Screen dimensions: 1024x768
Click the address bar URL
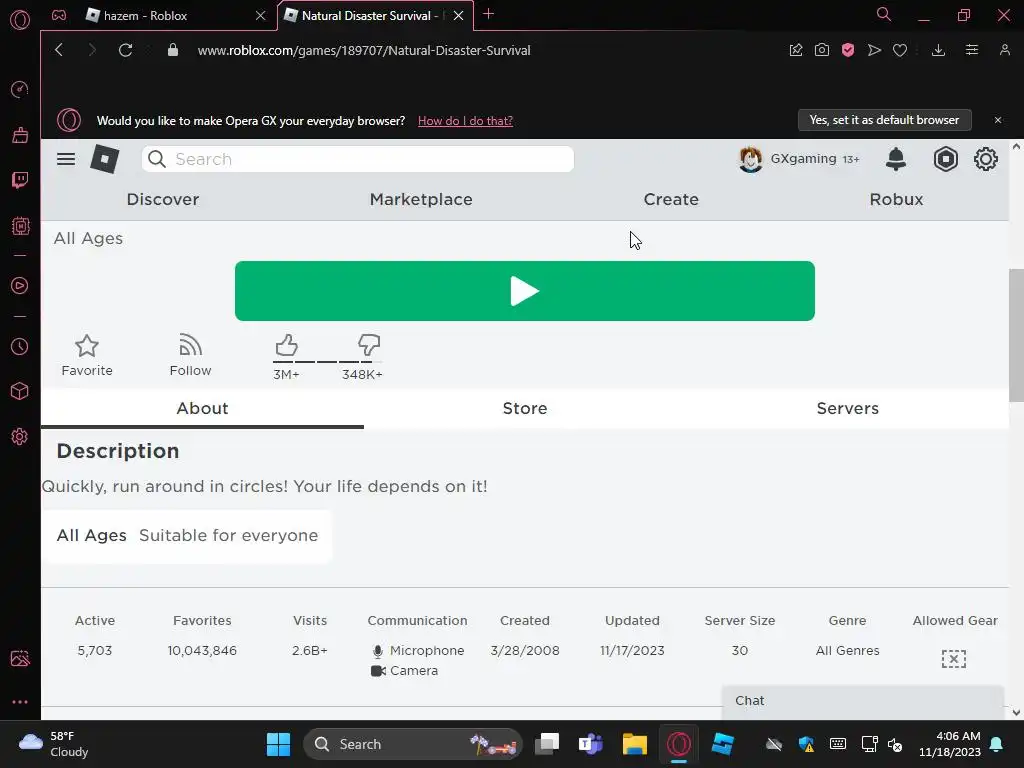pyautogui.click(x=364, y=50)
